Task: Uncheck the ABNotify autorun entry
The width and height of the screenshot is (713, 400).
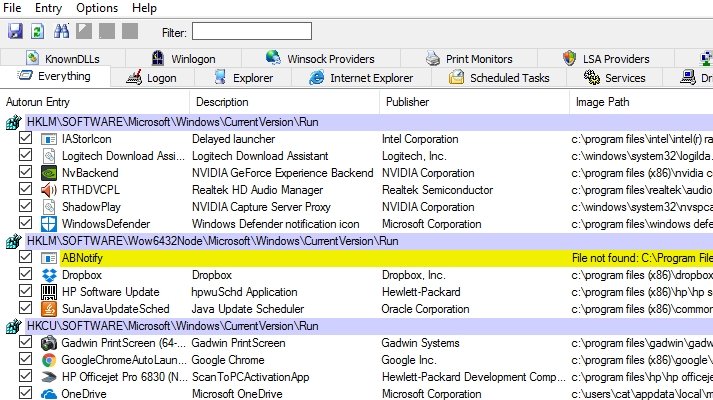Action: 25,257
